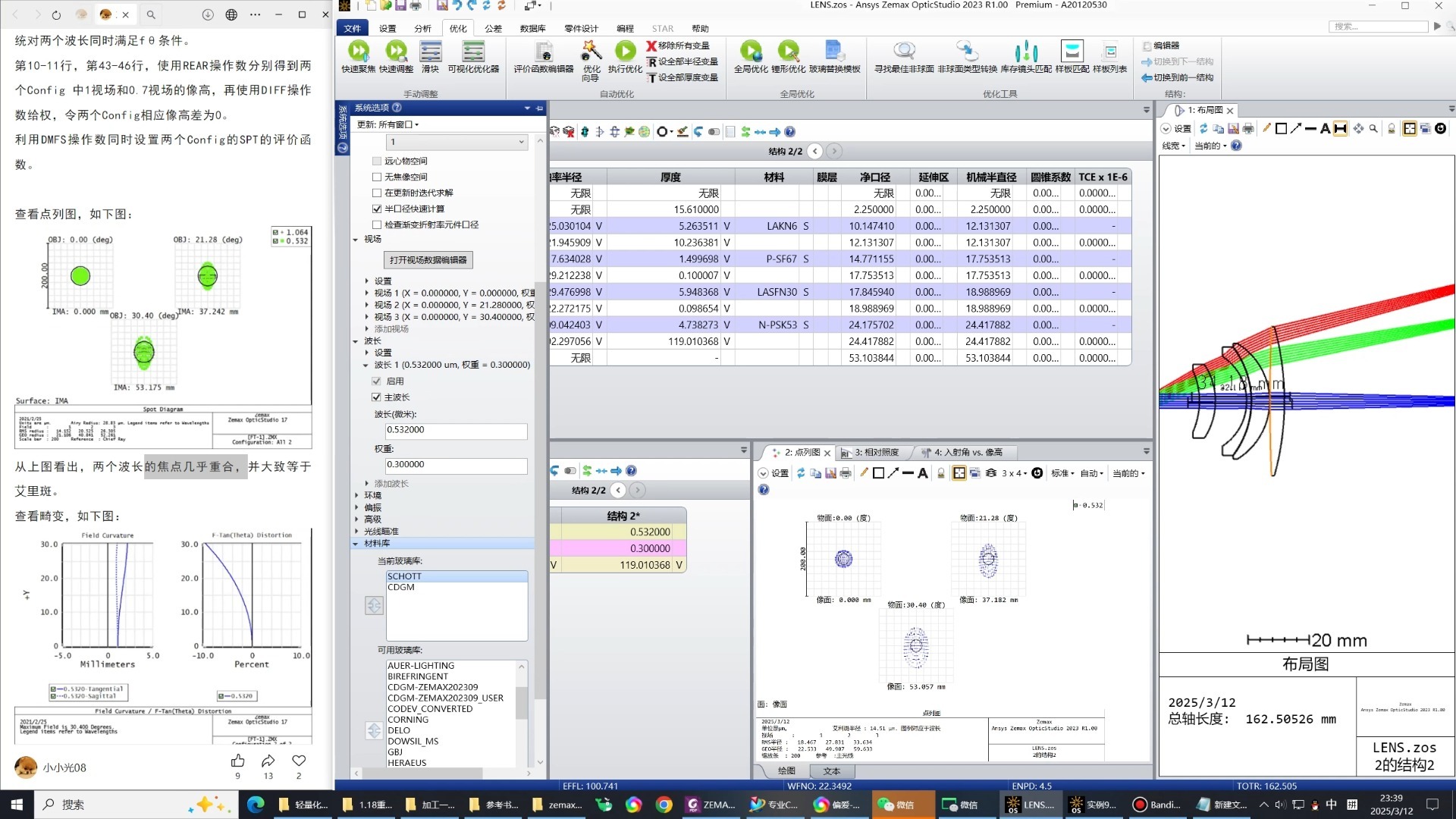1456x819 pixels.
Task: Click the 快速聚焦 (Quick Focus) icon
Action: (x=358, y=52)
